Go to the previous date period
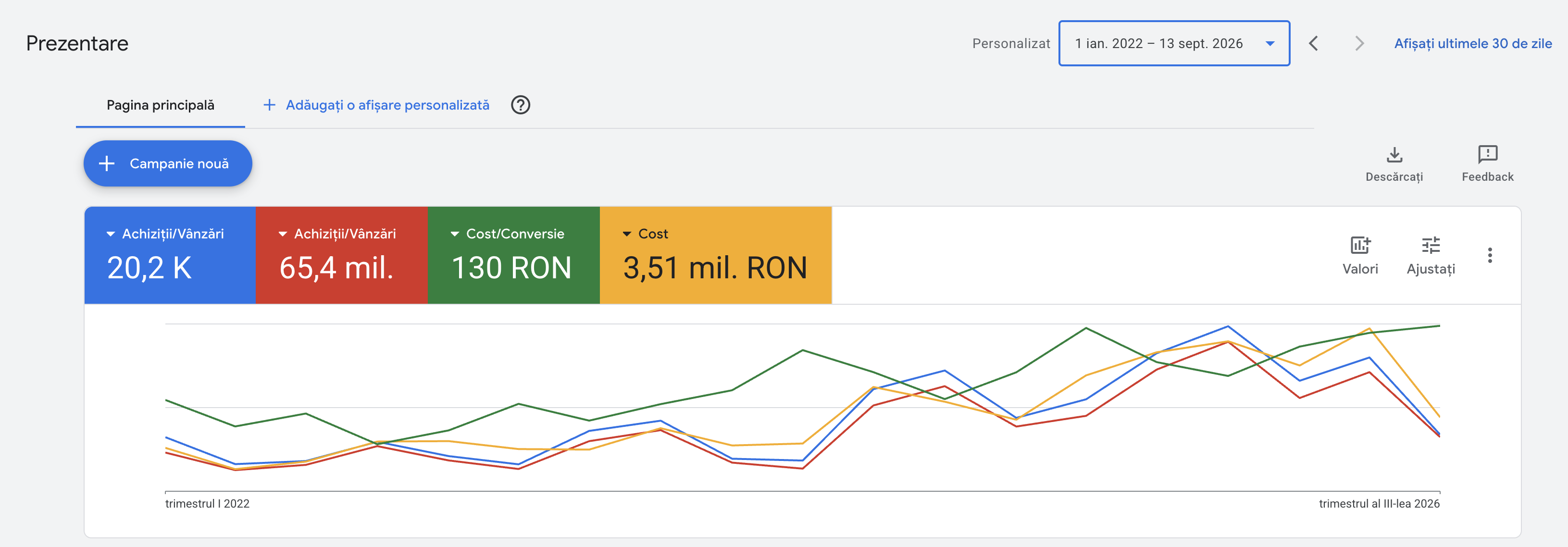Screen dimensions: 1568x547 click(1314, 43)
